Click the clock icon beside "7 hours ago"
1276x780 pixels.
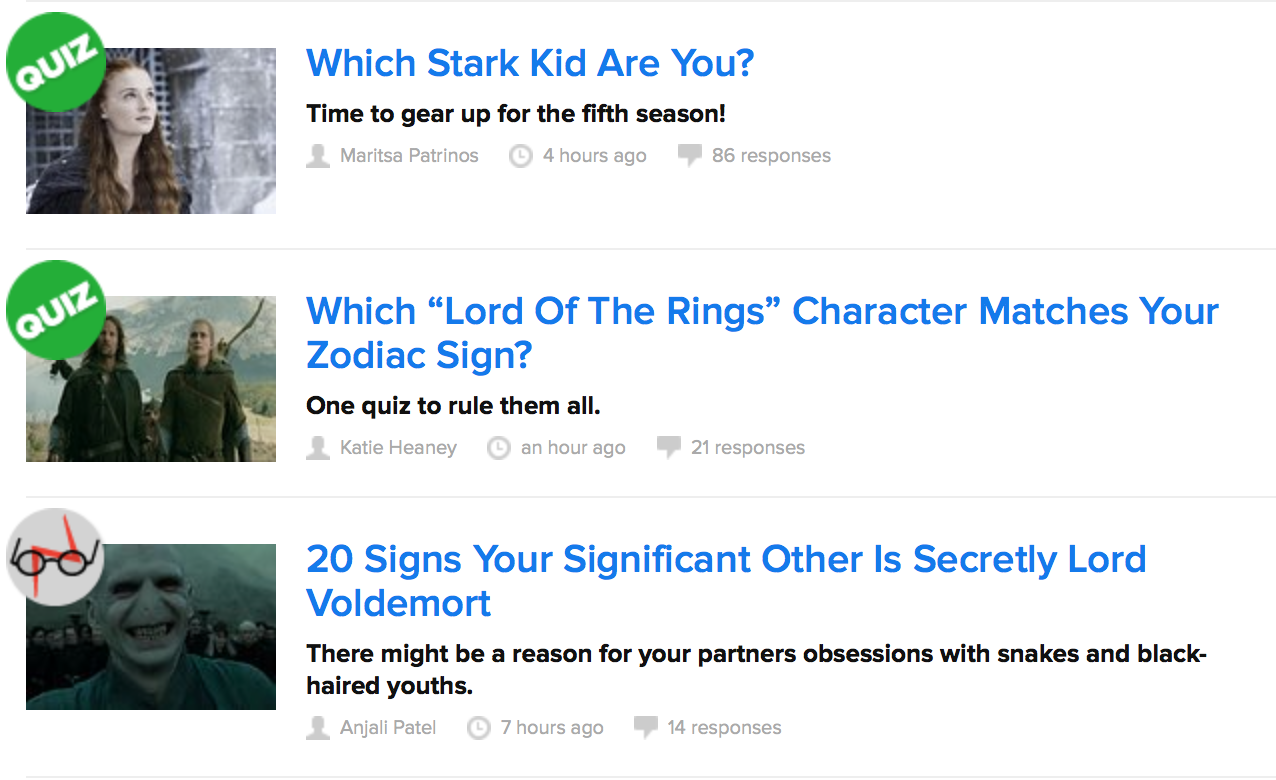coord(479,728)
